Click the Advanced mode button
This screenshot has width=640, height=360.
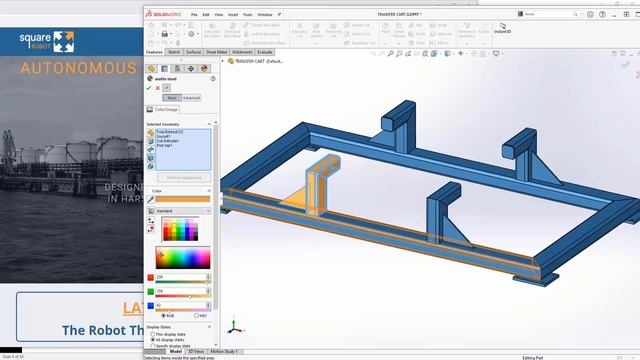[x=191, y=98]
